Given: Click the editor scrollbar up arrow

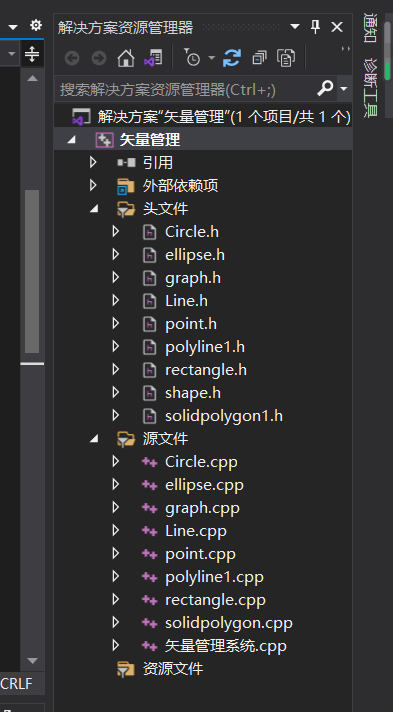Looking at the screenshot, I should point(32,79).
